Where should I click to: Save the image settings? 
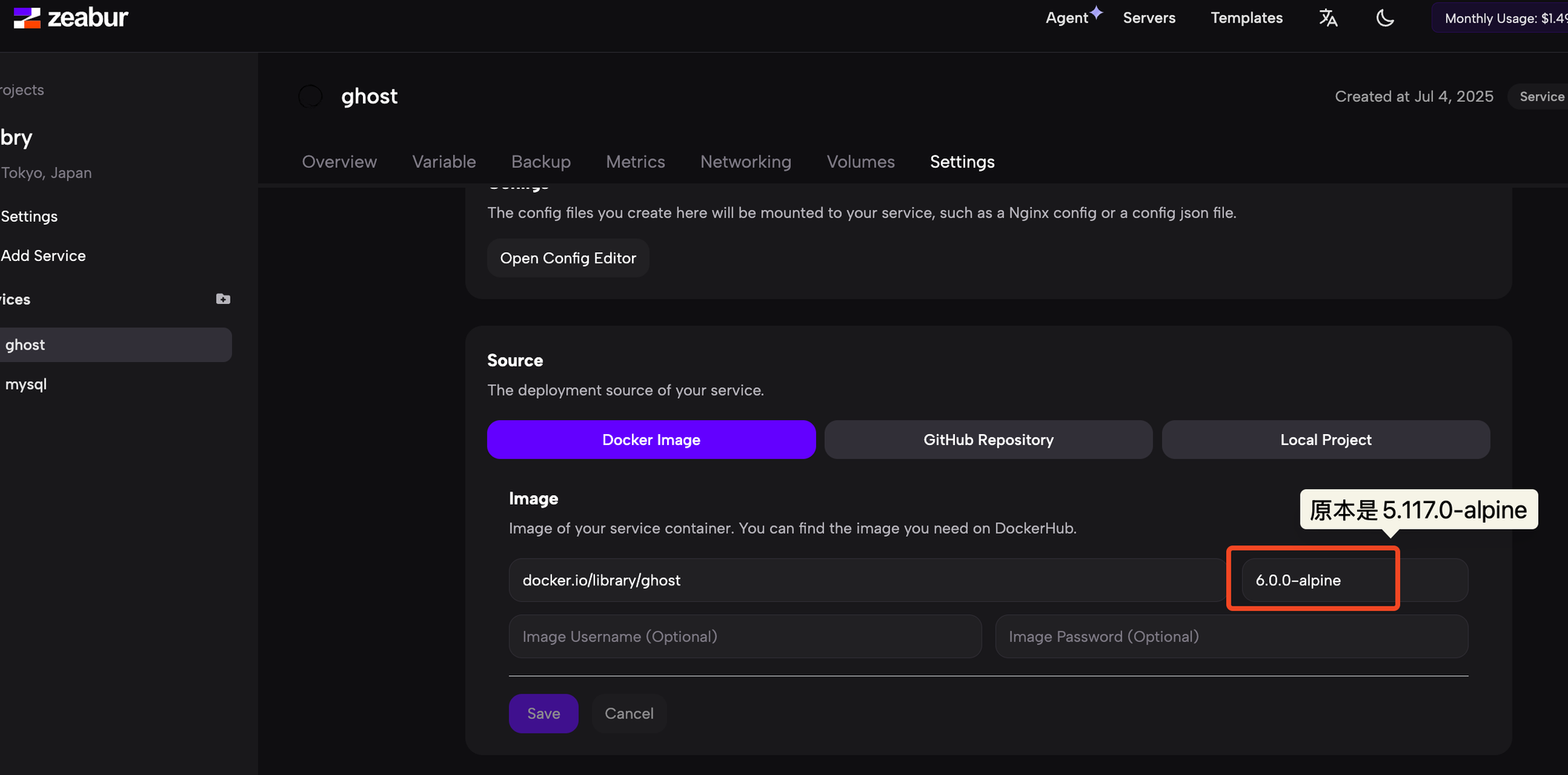coord(543,713)
